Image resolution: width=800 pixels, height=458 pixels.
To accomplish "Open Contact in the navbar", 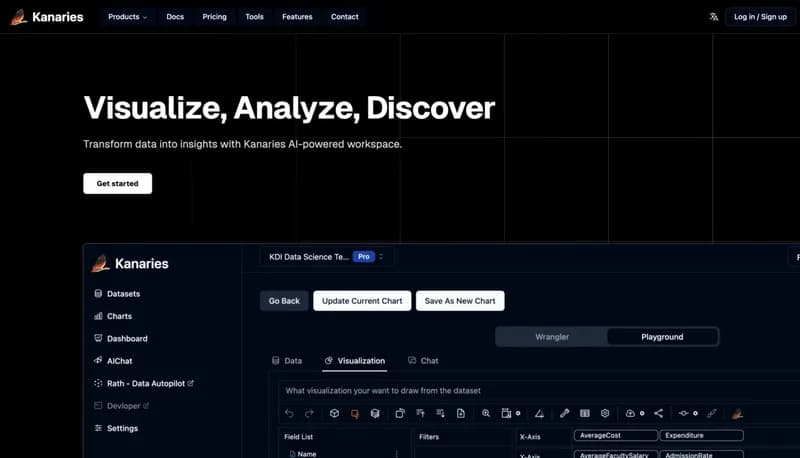I will coord(344,17).
